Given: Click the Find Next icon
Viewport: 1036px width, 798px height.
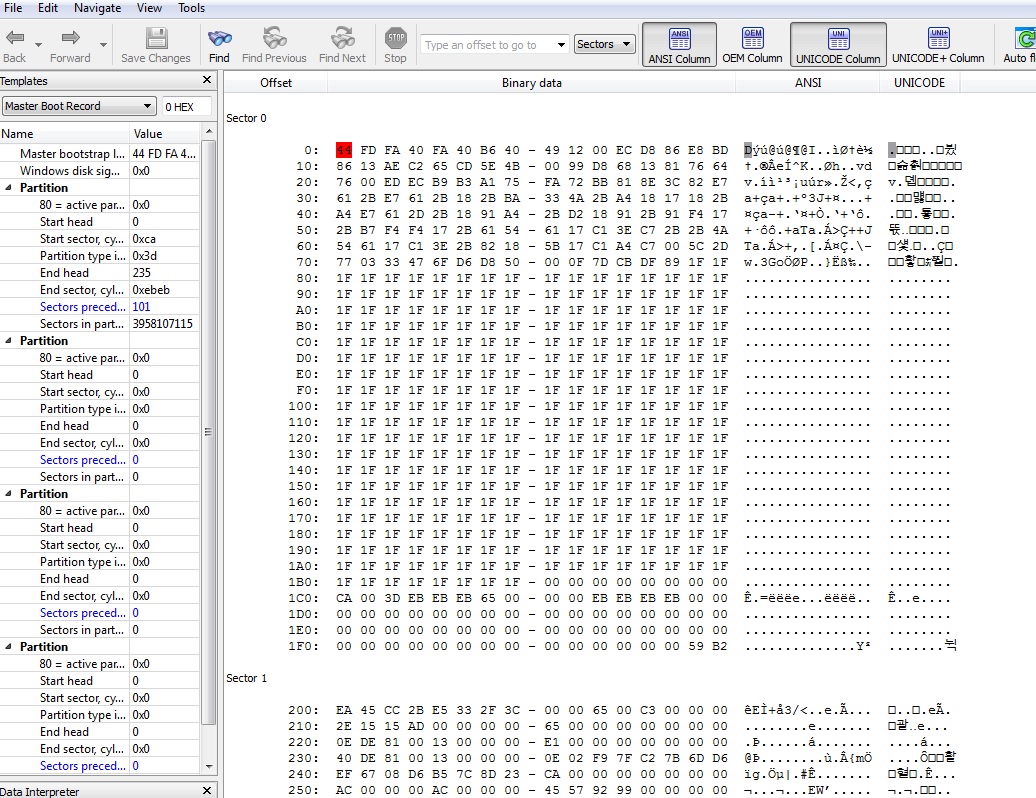Looking at the screenshot, I should click(342, 38).
